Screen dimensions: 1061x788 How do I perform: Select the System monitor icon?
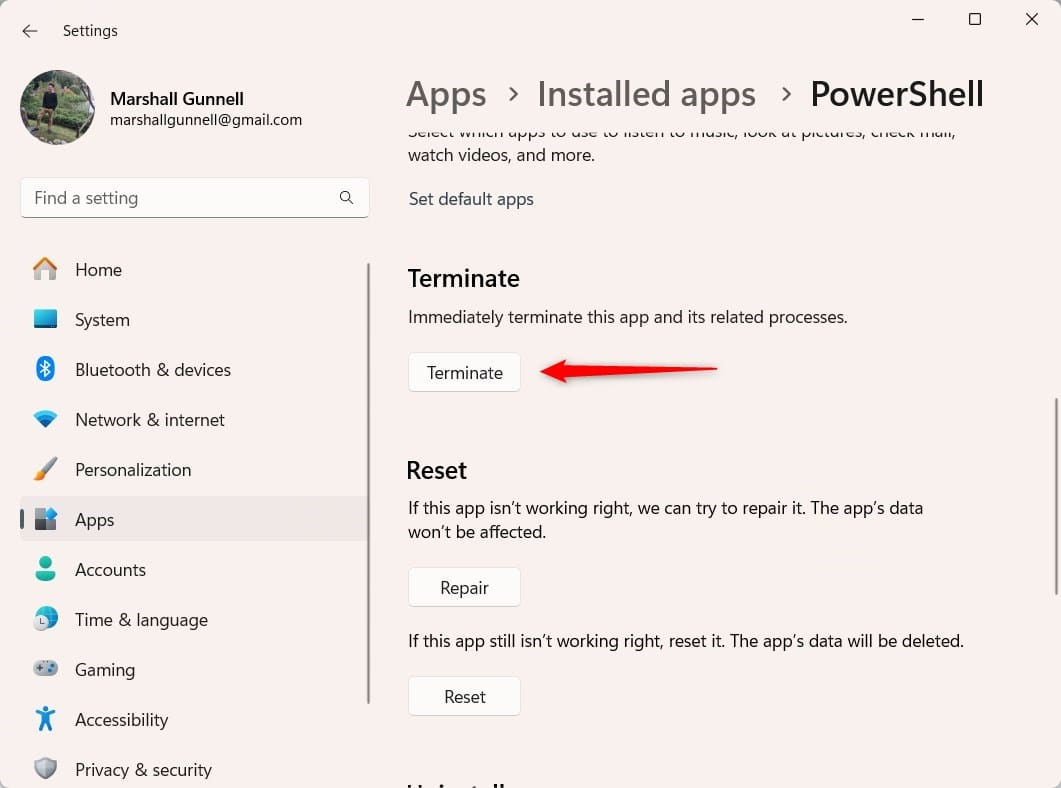coord(45,319)
